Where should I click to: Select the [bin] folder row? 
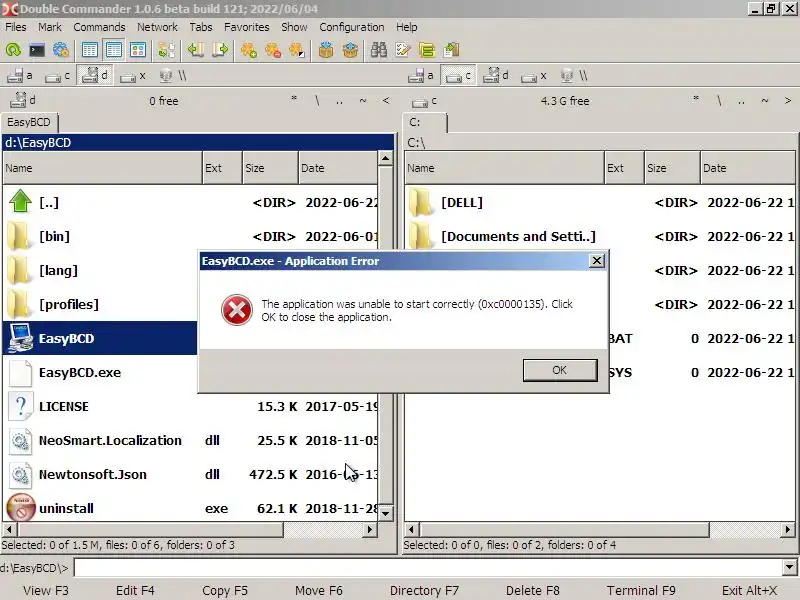tap(190, 236)
